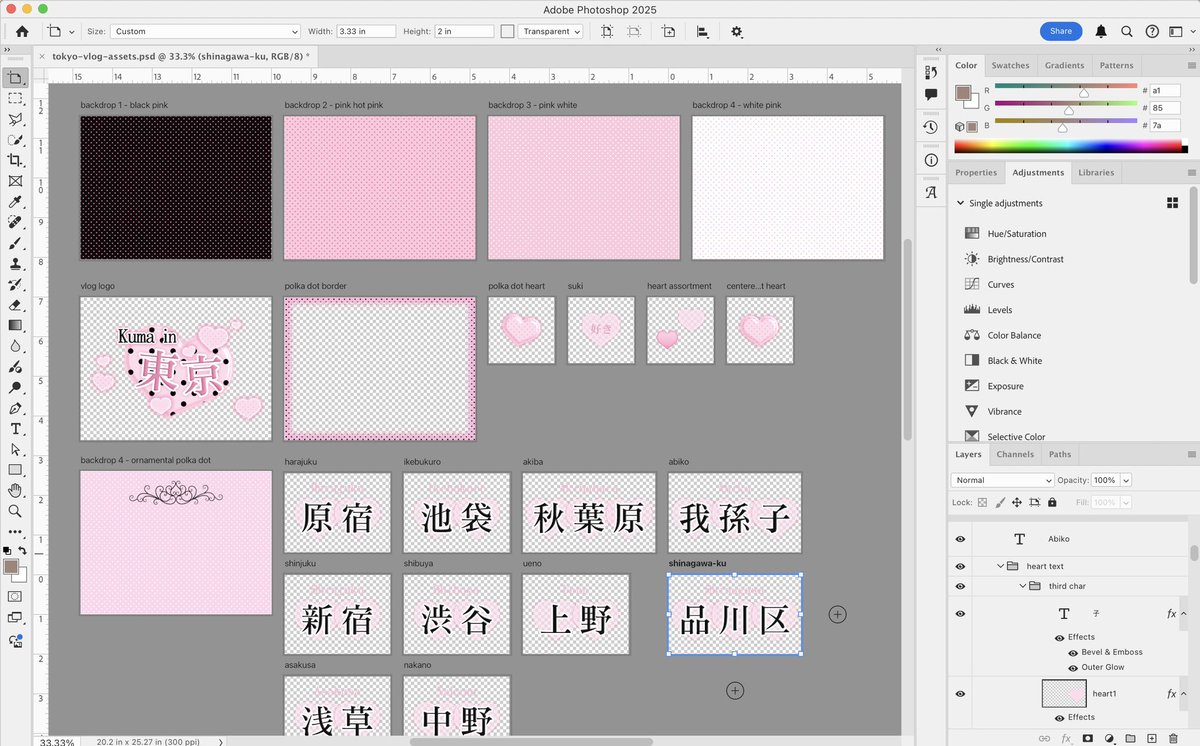The height and width of the screenshot is (746, 1200).
Task: Select the Eraser tool
Action: click(x=15, y=305)
